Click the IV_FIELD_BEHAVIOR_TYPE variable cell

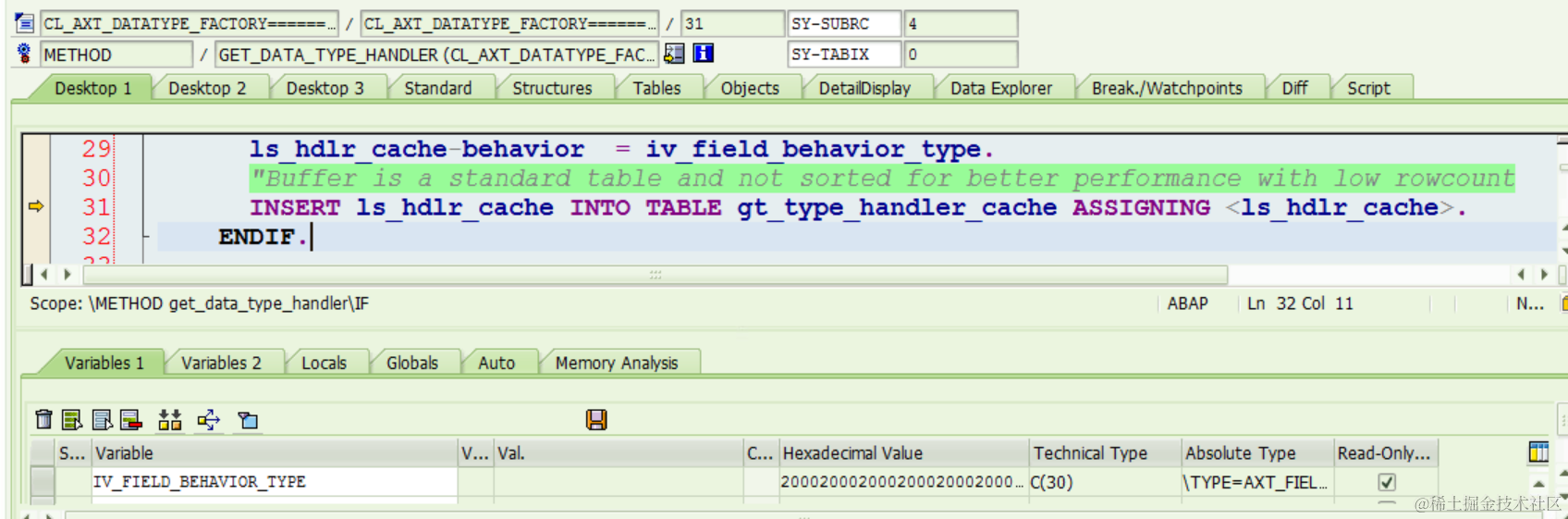point(275,482)
